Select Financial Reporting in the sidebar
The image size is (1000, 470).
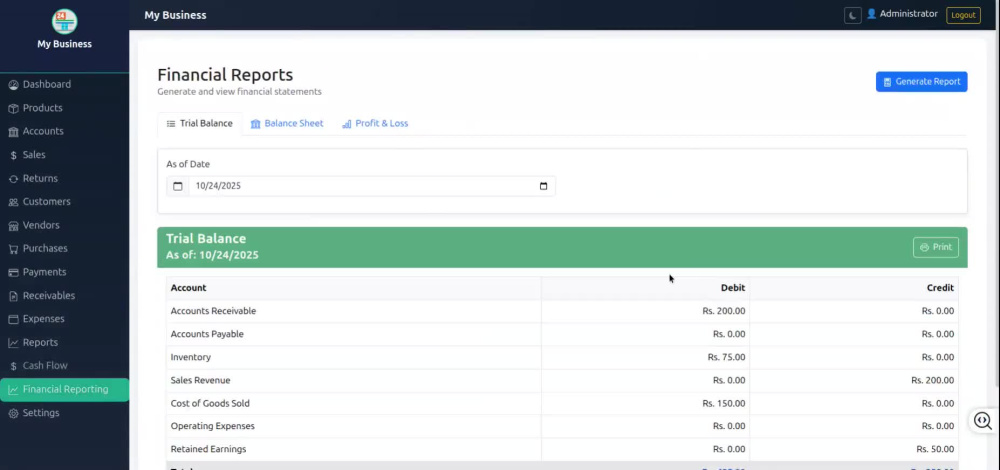(x=64, y=390)
